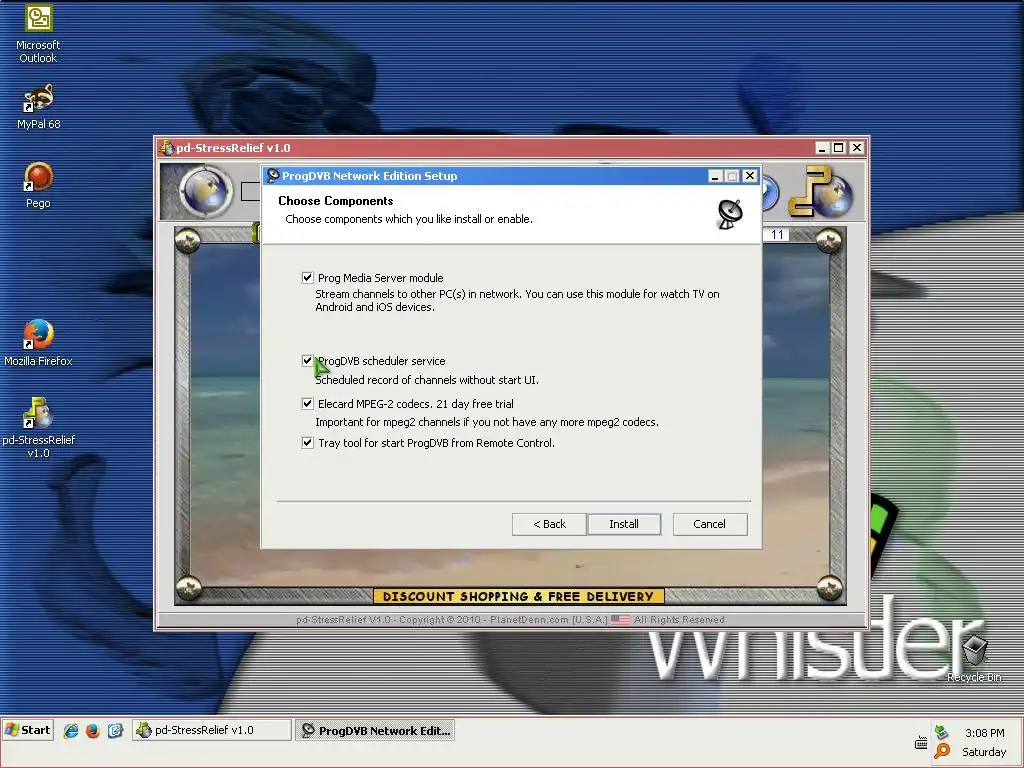Viewport: 1024px width, 768px height.
Task: Click the pd-StressRelief copyright footer text
Action: click(x=511, y=620)
